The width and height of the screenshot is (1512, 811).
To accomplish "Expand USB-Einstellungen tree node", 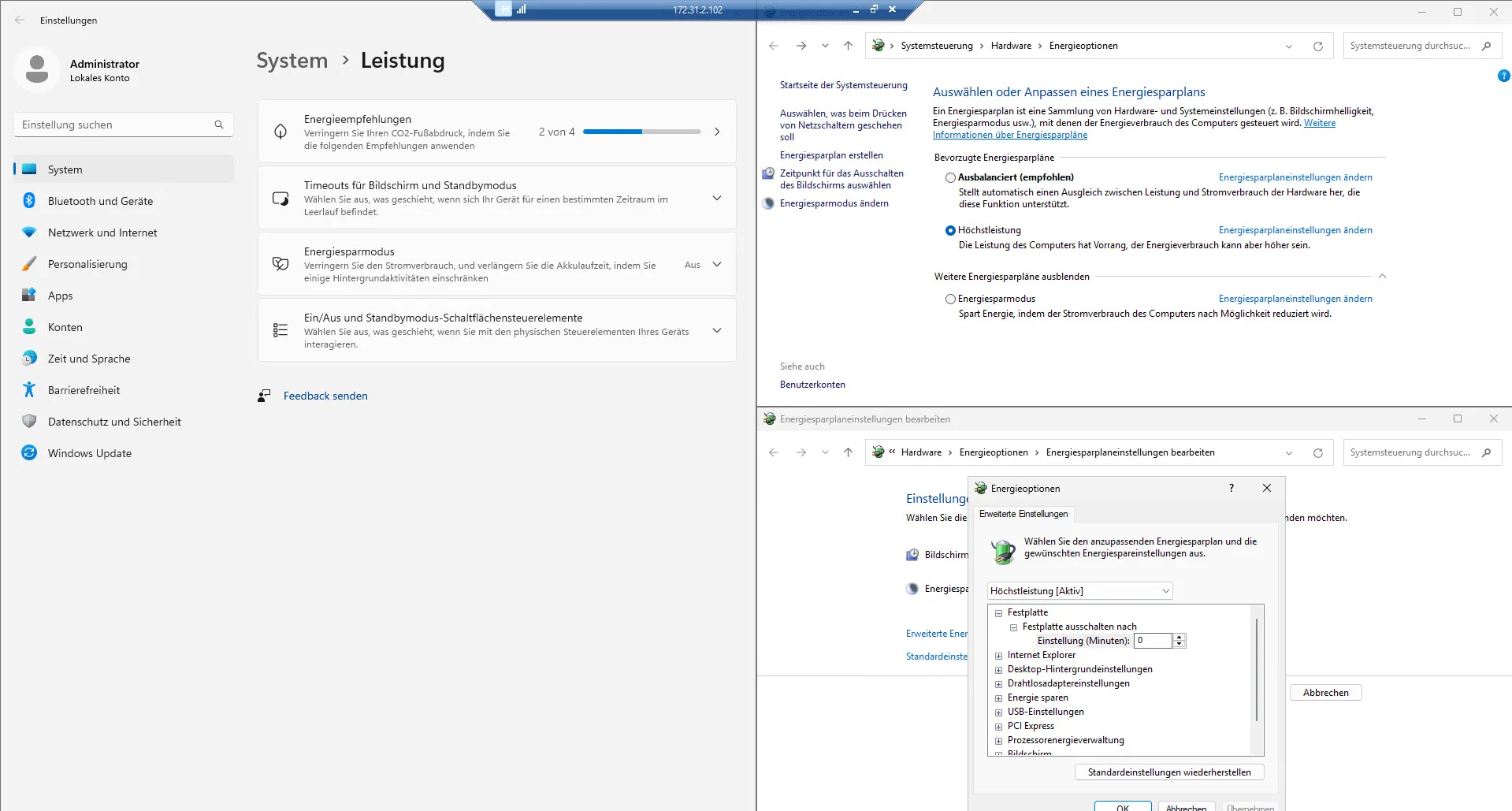I will [x=998, y=712].
